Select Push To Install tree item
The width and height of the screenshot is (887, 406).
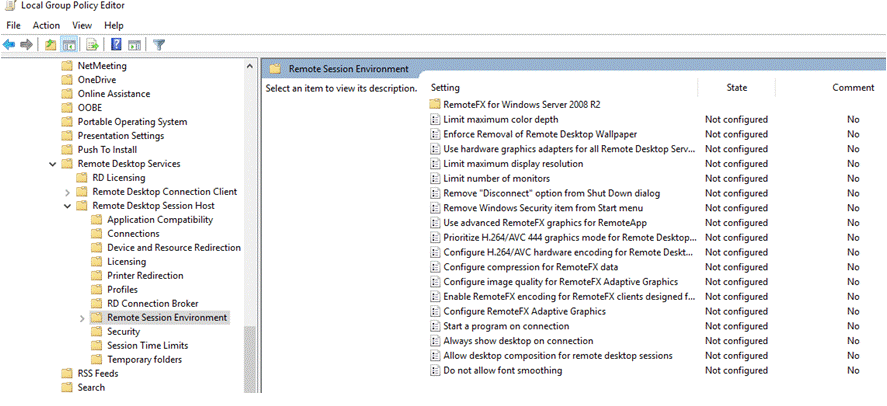107,150
